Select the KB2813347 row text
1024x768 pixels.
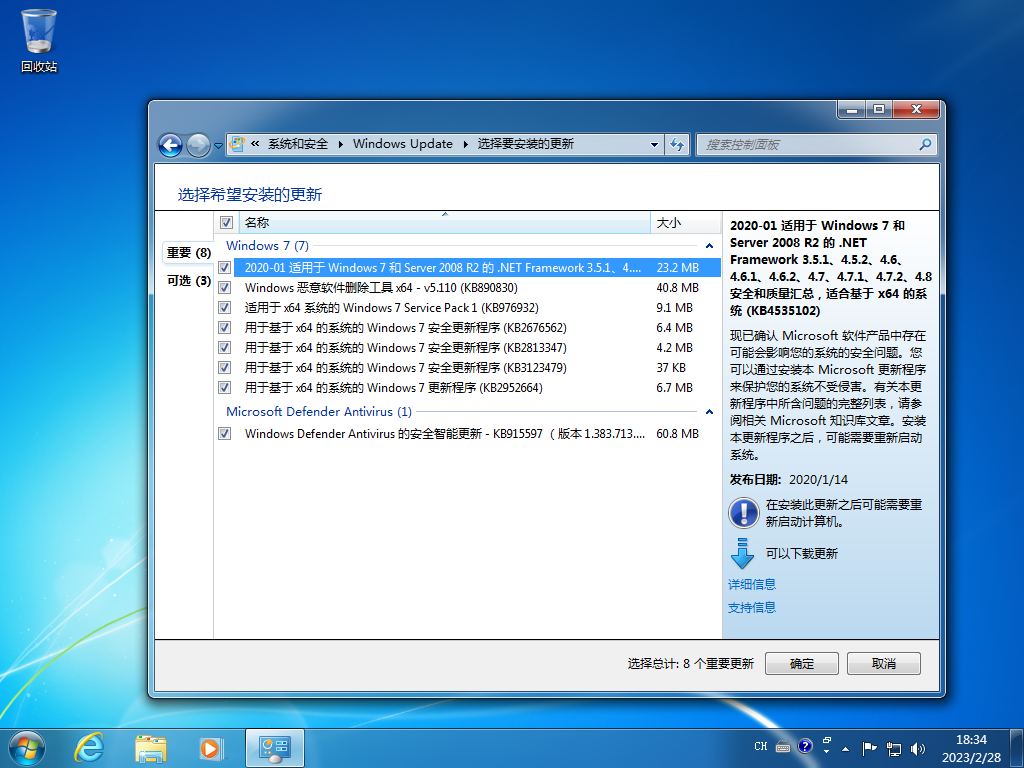coord(405,347)
